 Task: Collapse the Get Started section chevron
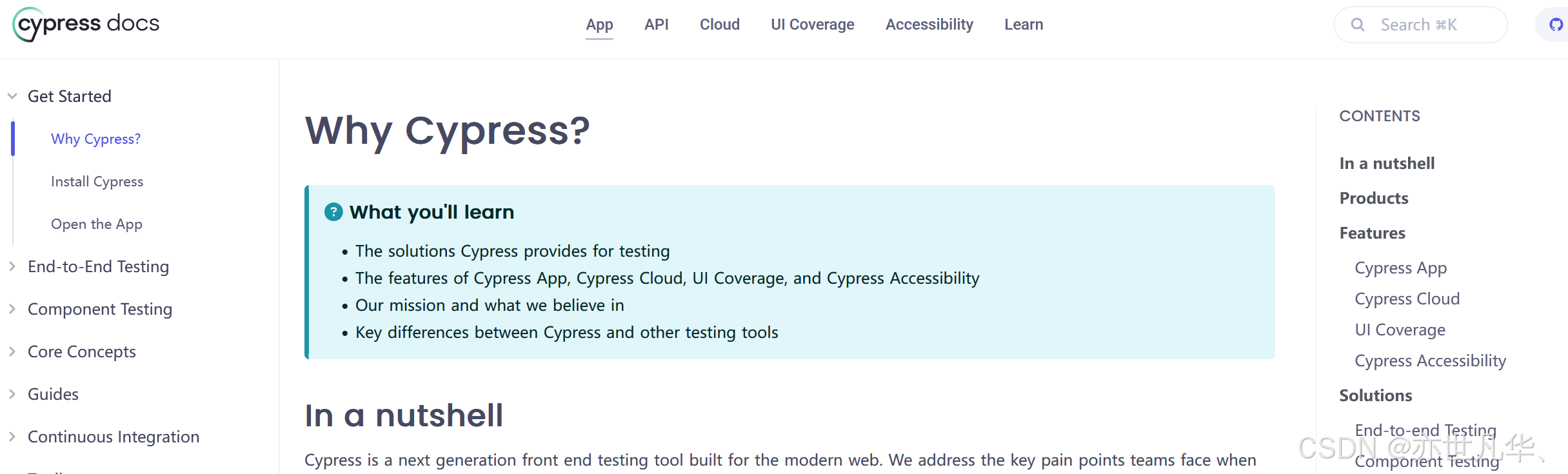[x=12, y=96]
